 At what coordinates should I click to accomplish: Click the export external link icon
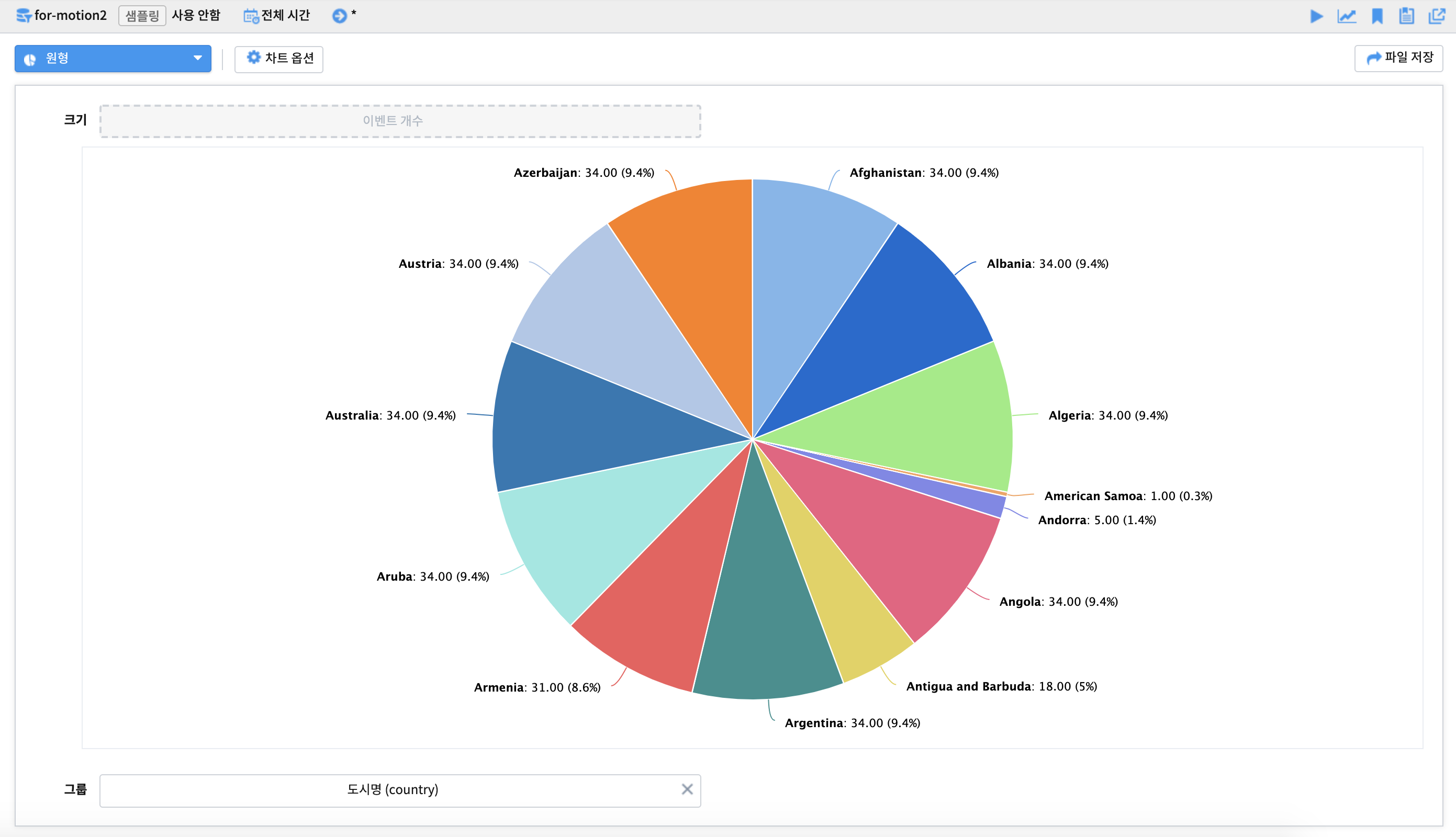point(1437,16)
